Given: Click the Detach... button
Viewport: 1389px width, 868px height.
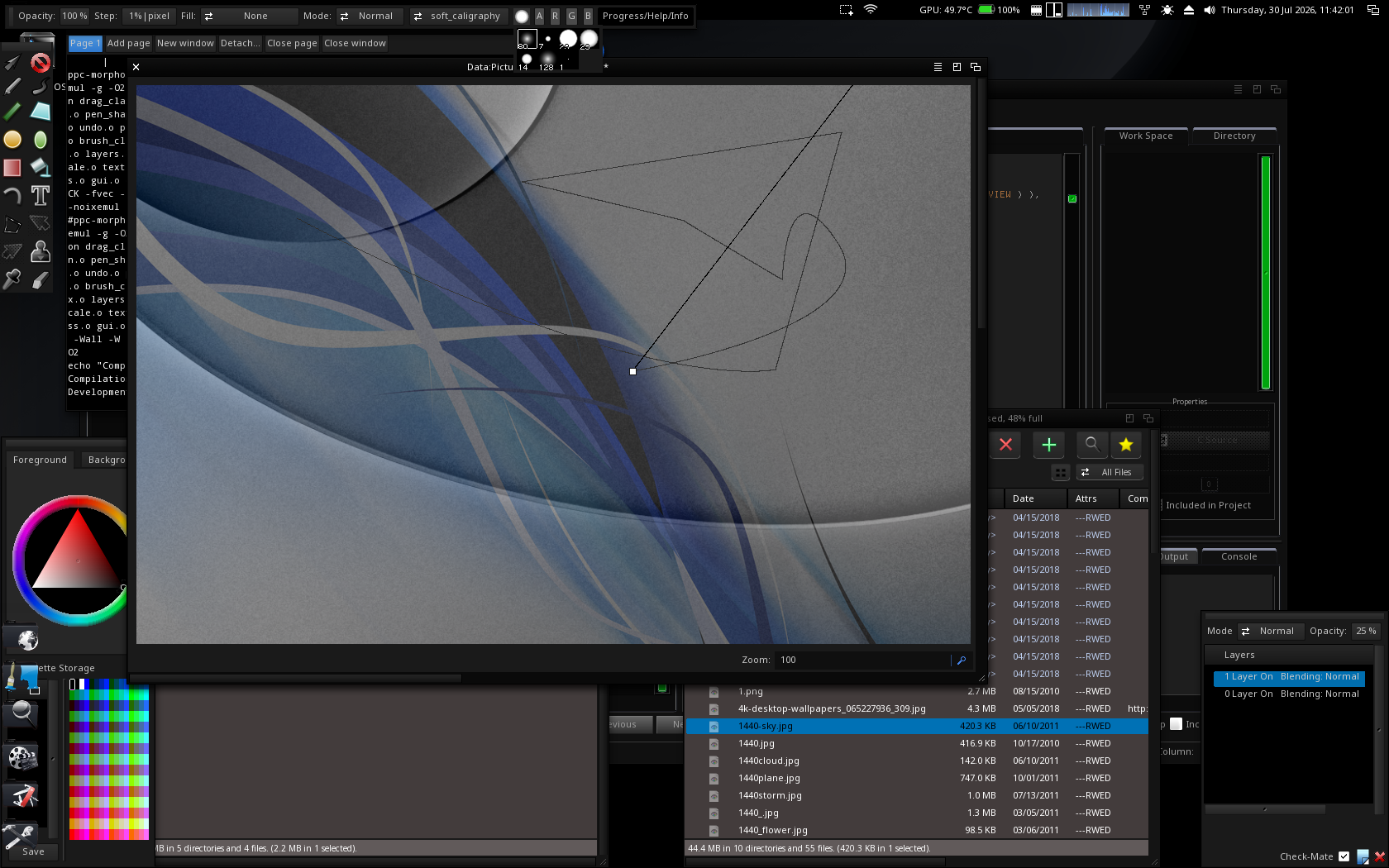Looking at the screenshot, I should click(241, 43).
